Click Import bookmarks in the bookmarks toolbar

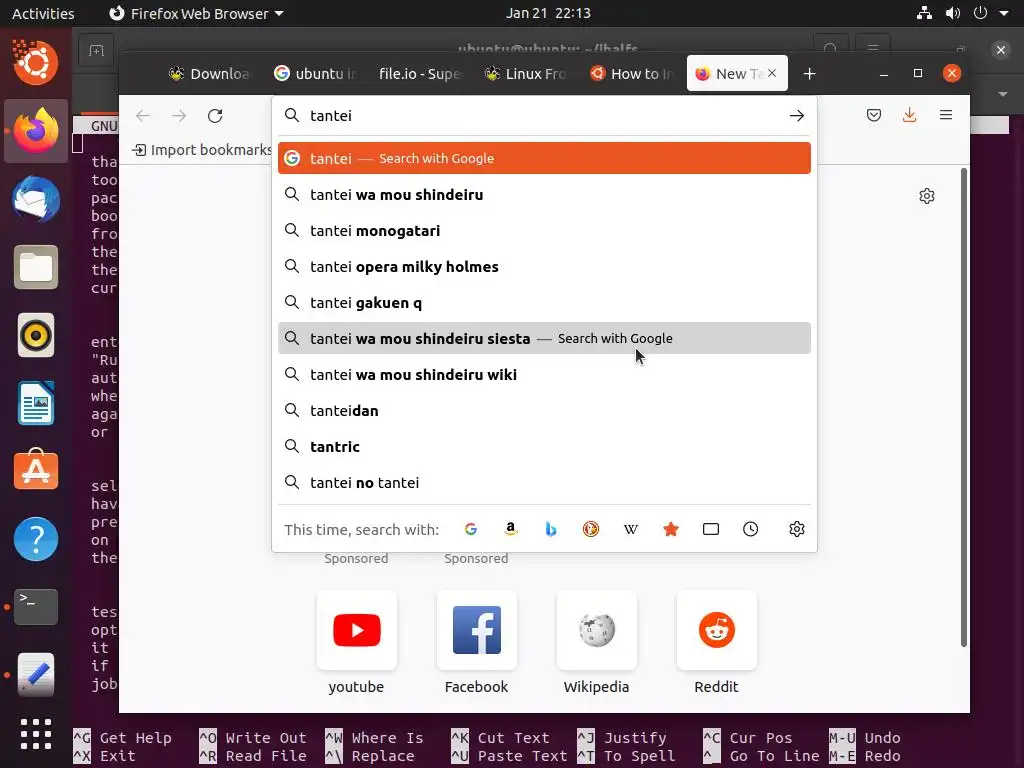(201, 150)
